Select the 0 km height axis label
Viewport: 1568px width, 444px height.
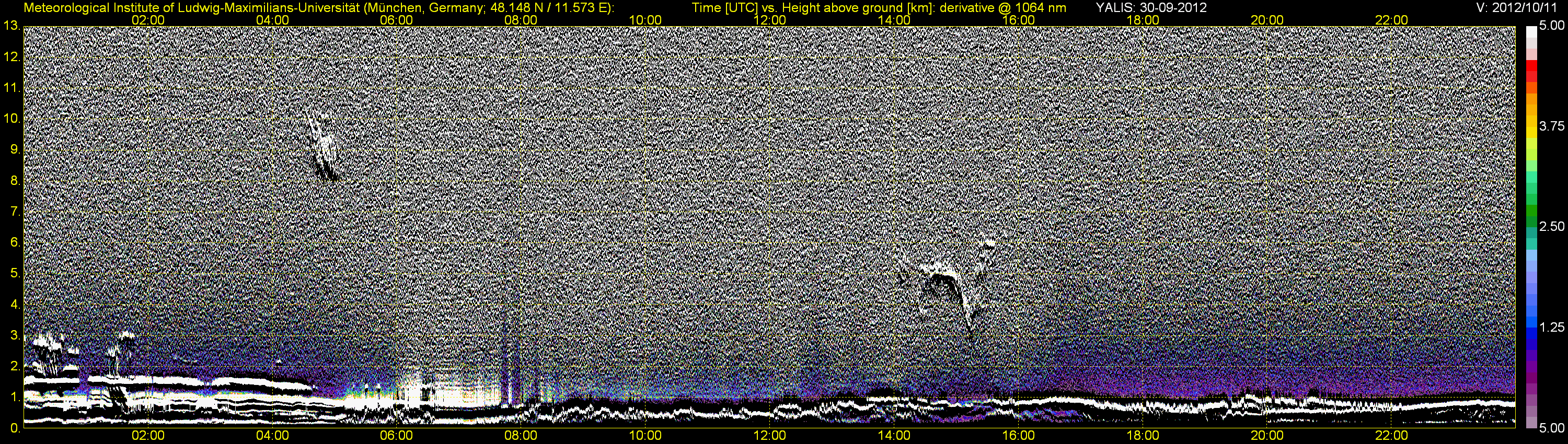(15, 428)
